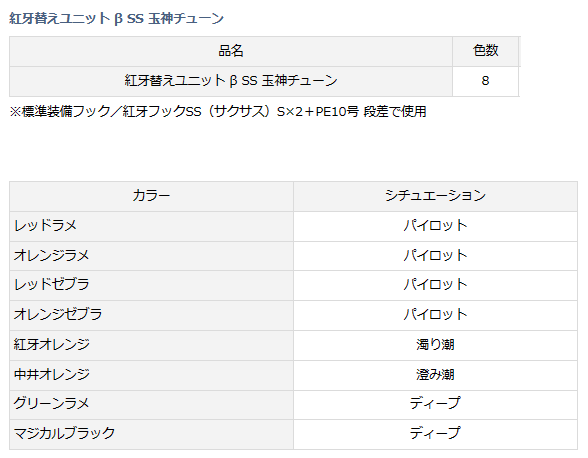588x458 pixels.
Task: Click the カラー column header
Action: click(x=152, y=196)
